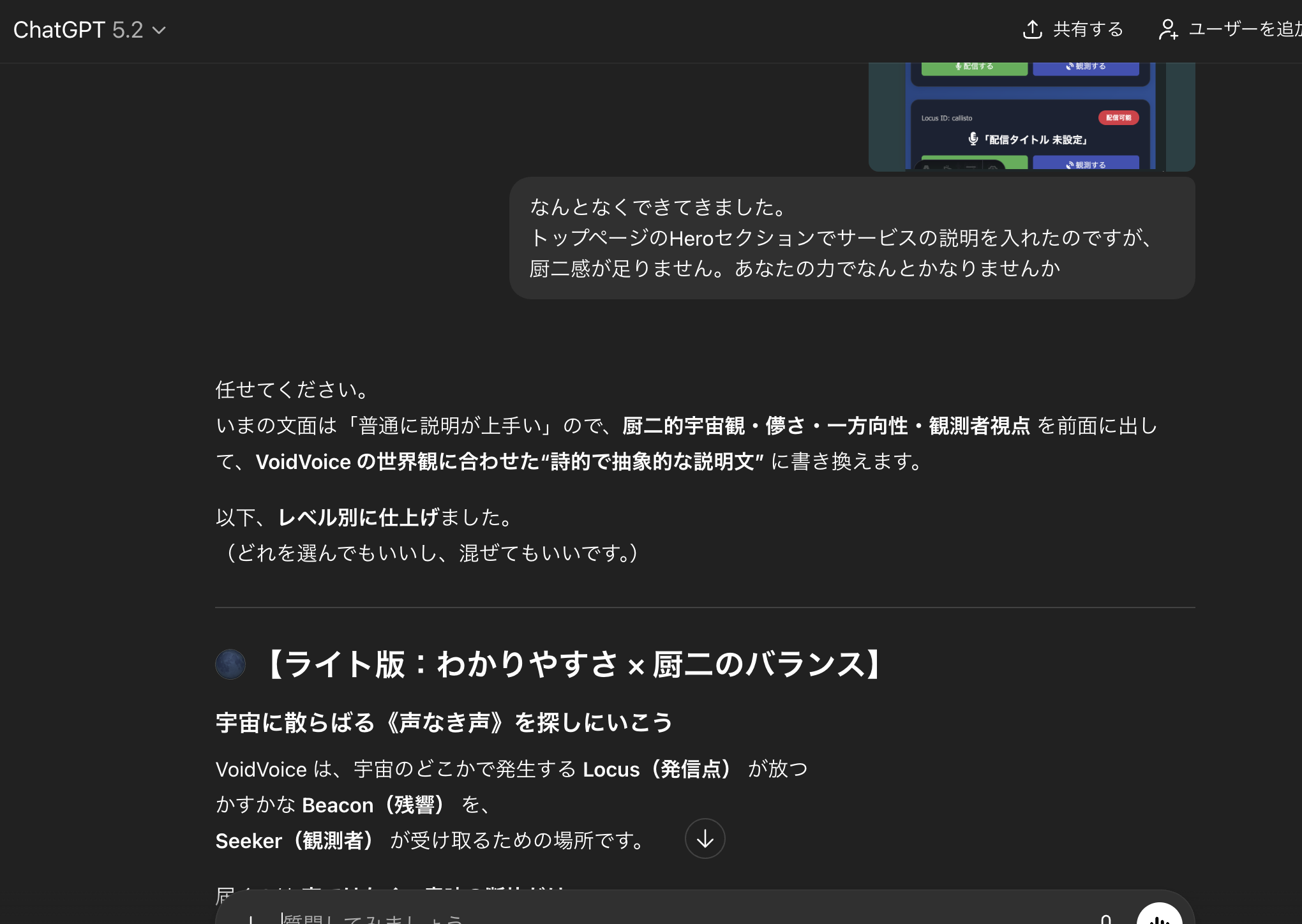Click the planet icon next to the ライト版 heading

click(x=231, y=664)
